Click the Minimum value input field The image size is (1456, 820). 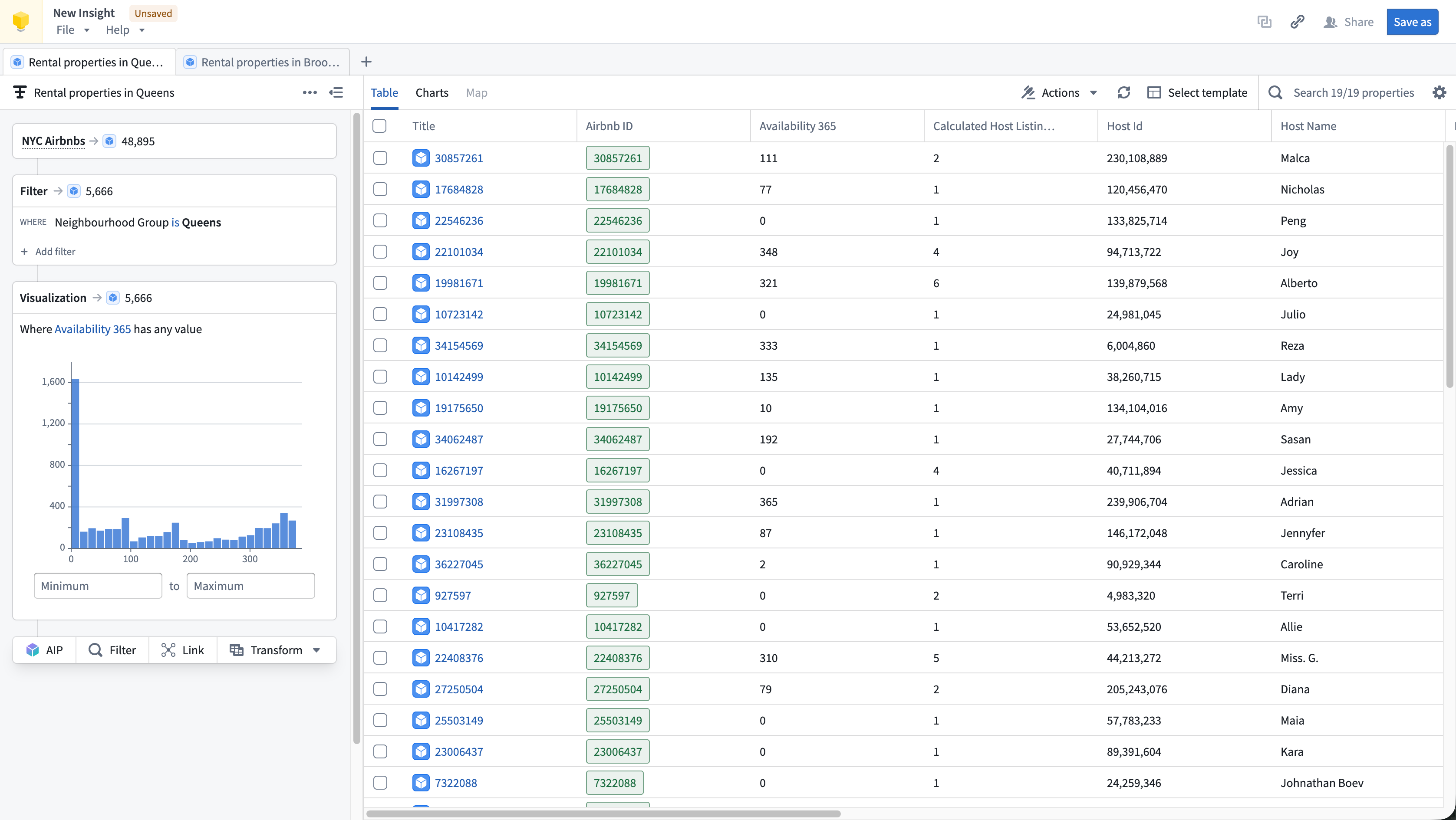coord(98,586)
